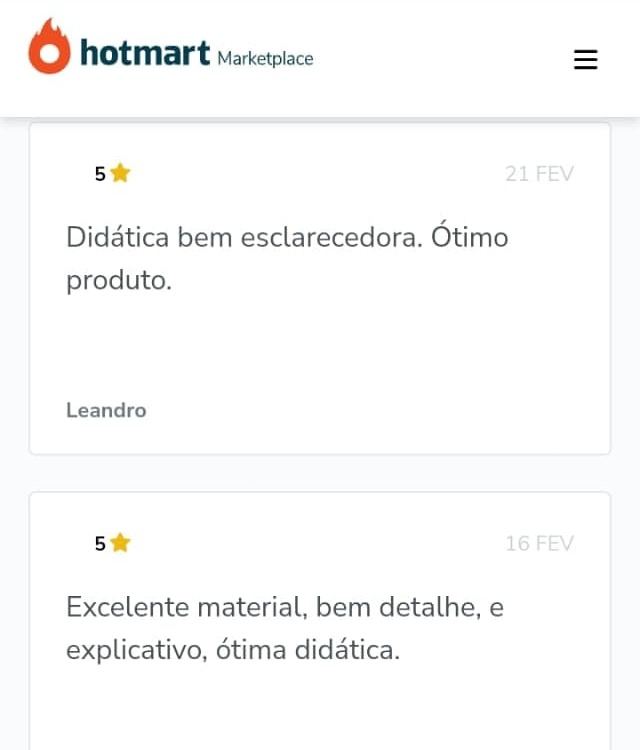Image resolution: width=640 pixels, height=750 pixels.
Task: Click the 21 FEV date label
Action: 539,174
